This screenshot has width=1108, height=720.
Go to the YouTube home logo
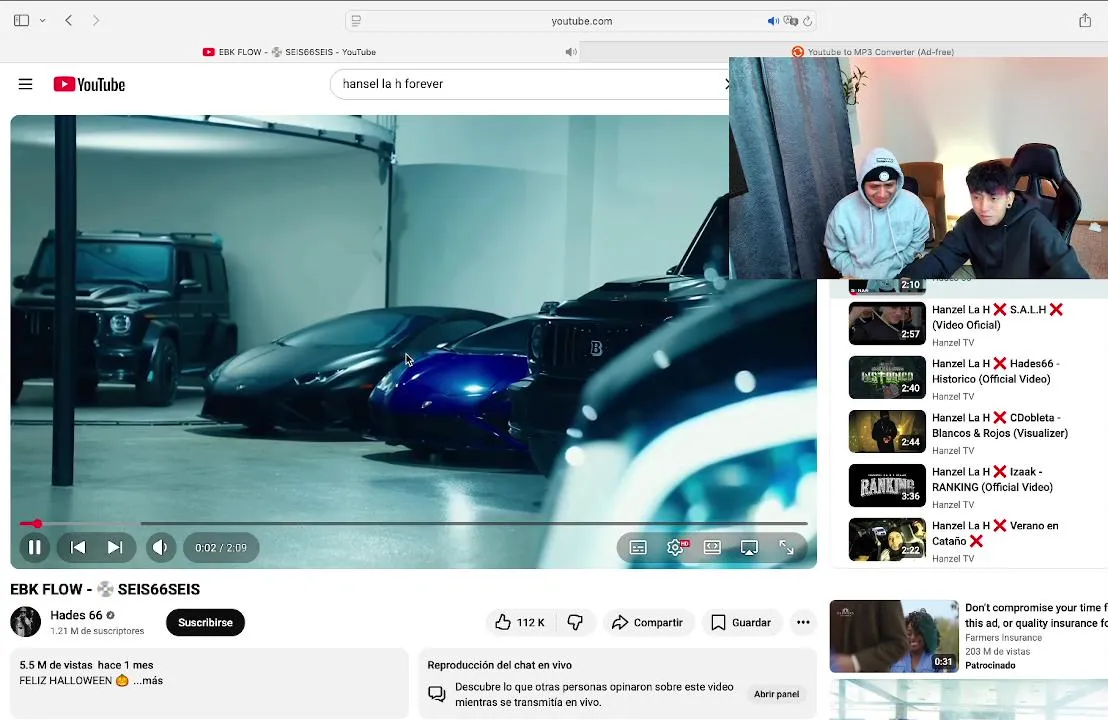[89, 84]
